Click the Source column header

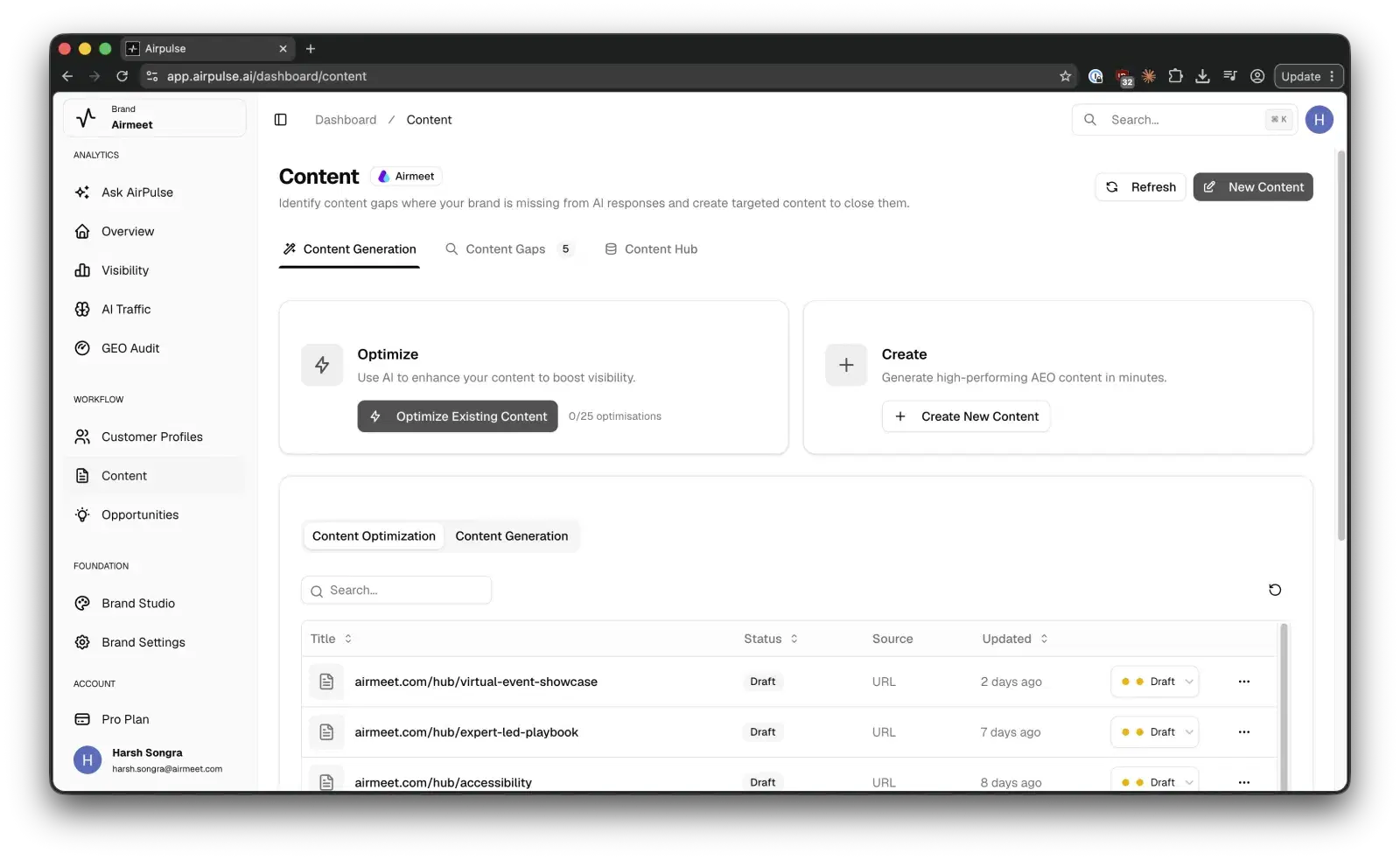(x=892, y=639)
